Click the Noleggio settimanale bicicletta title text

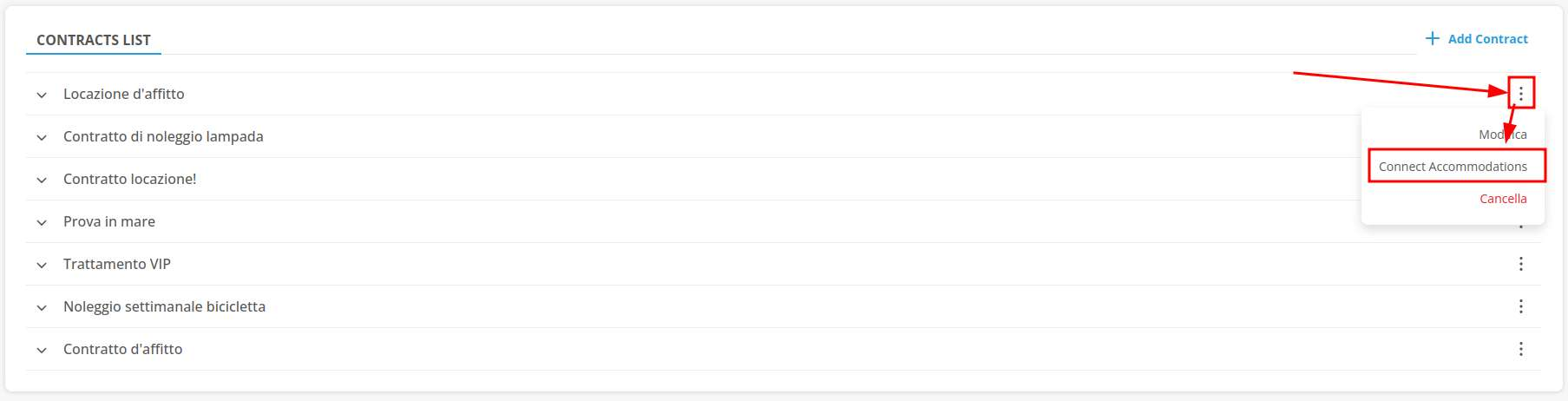click(164, 306)
